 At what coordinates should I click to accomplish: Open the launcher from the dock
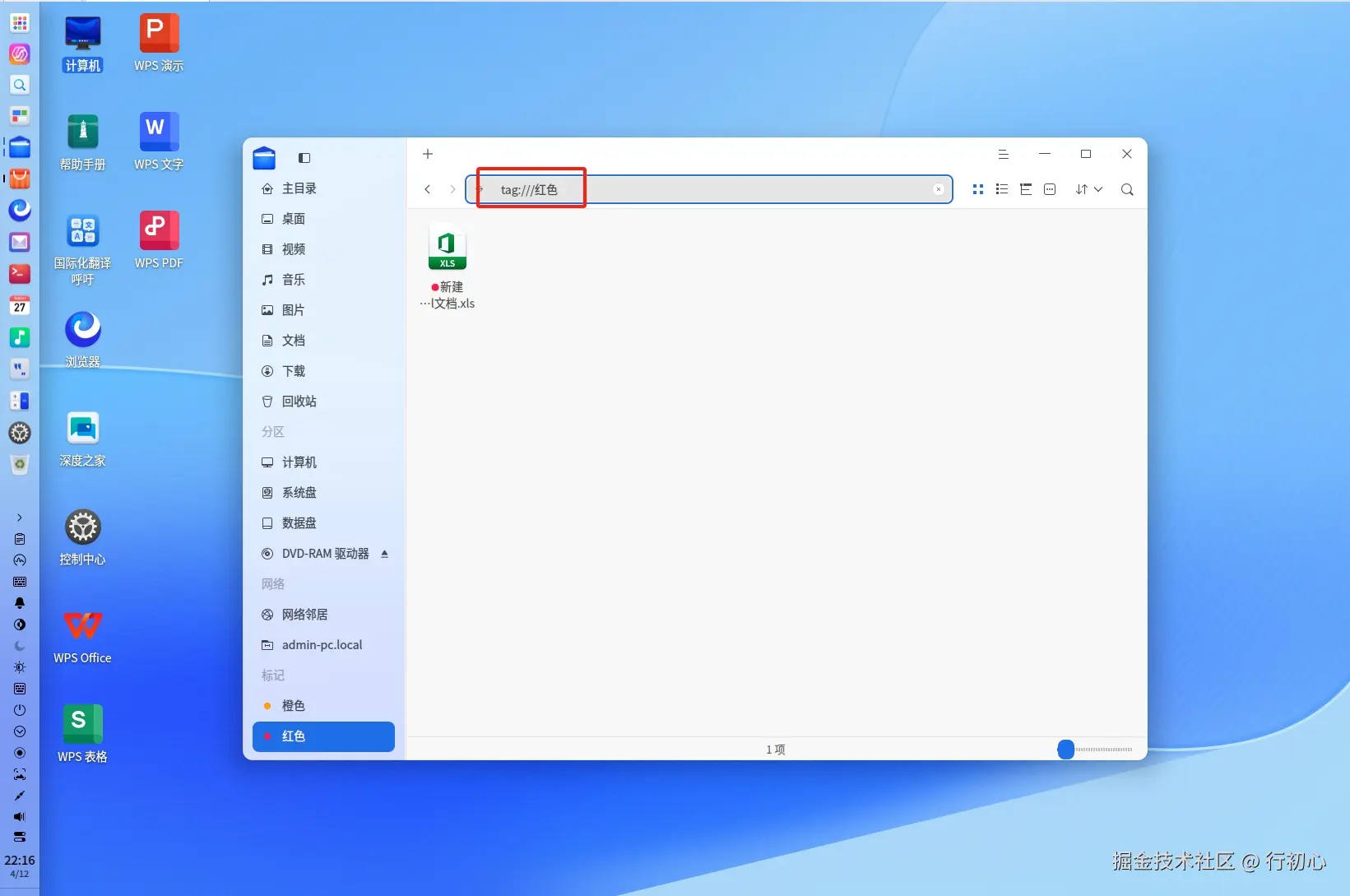click(20, 23)
